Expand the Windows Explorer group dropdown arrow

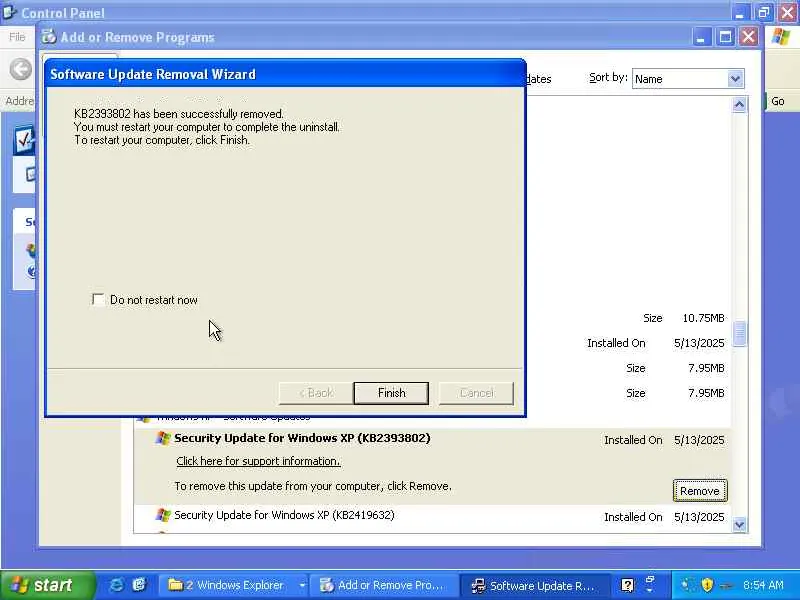click(x=302, y=585)
